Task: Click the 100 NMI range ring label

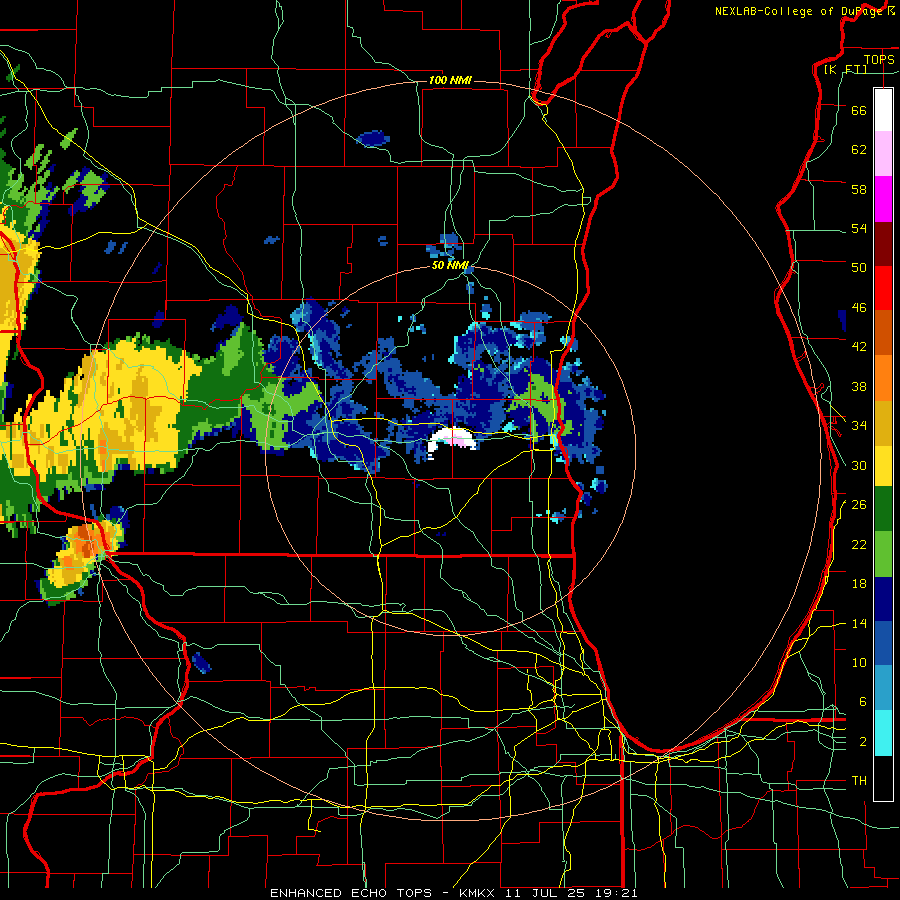Action: [x=450, y=80]
